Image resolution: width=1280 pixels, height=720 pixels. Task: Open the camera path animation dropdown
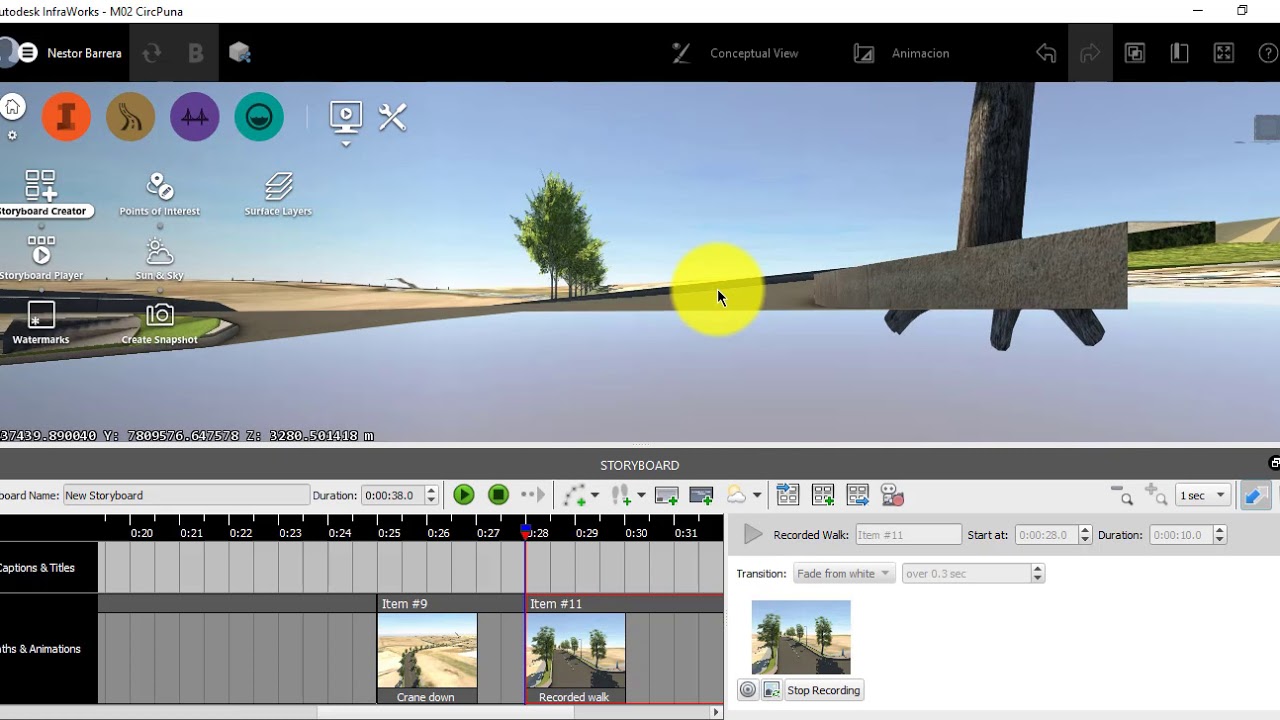(595, 495)
